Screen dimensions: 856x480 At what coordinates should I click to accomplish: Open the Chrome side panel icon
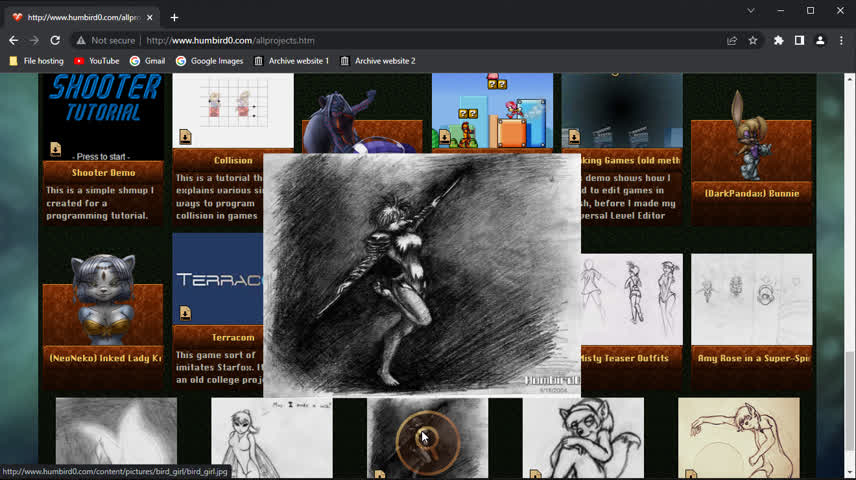coord(799,40)
